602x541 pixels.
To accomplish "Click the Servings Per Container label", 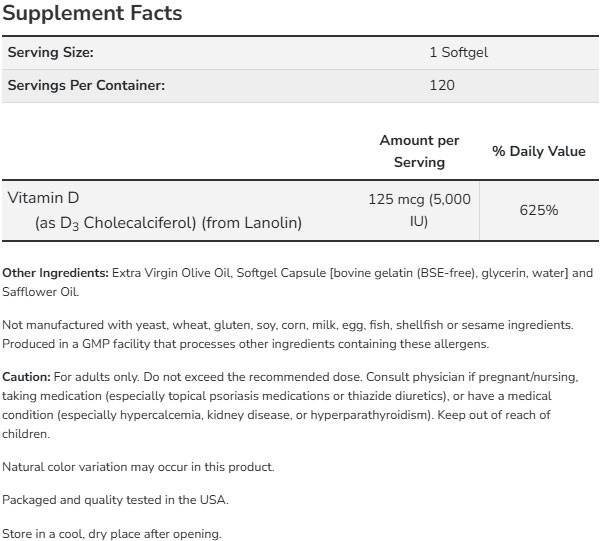I will 86,85.
